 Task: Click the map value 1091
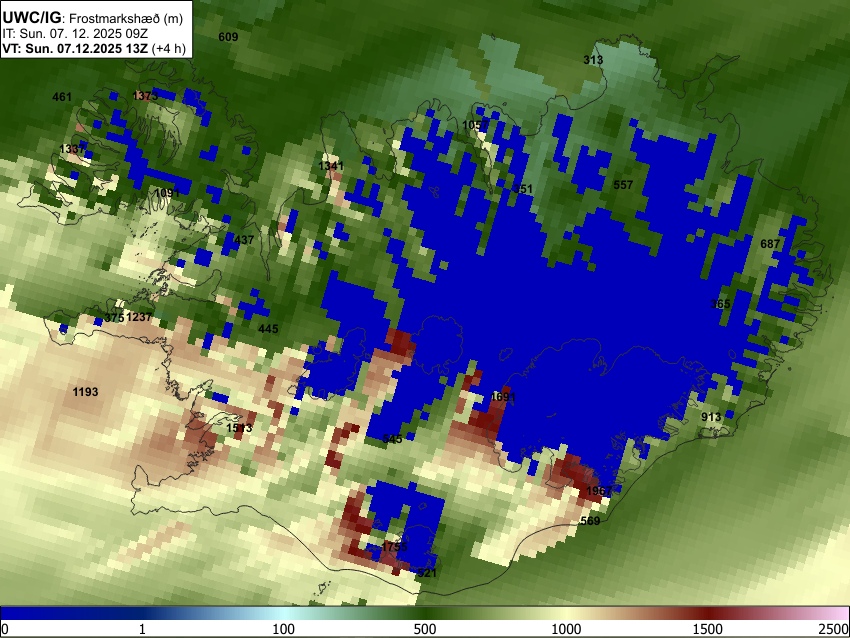coord(167,193)
